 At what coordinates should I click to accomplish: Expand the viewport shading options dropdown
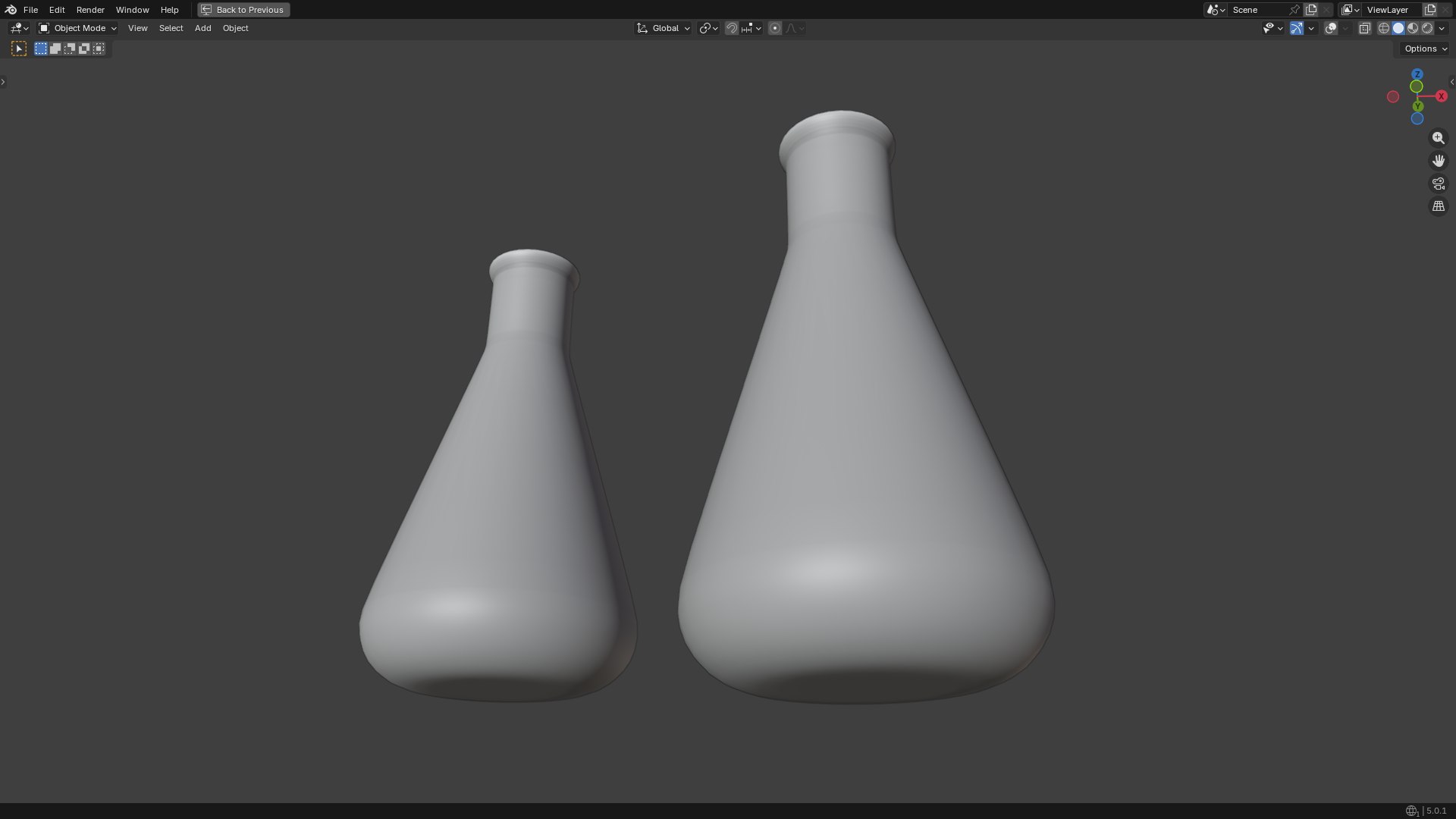pyautogui.click(x=1441, y=28)
